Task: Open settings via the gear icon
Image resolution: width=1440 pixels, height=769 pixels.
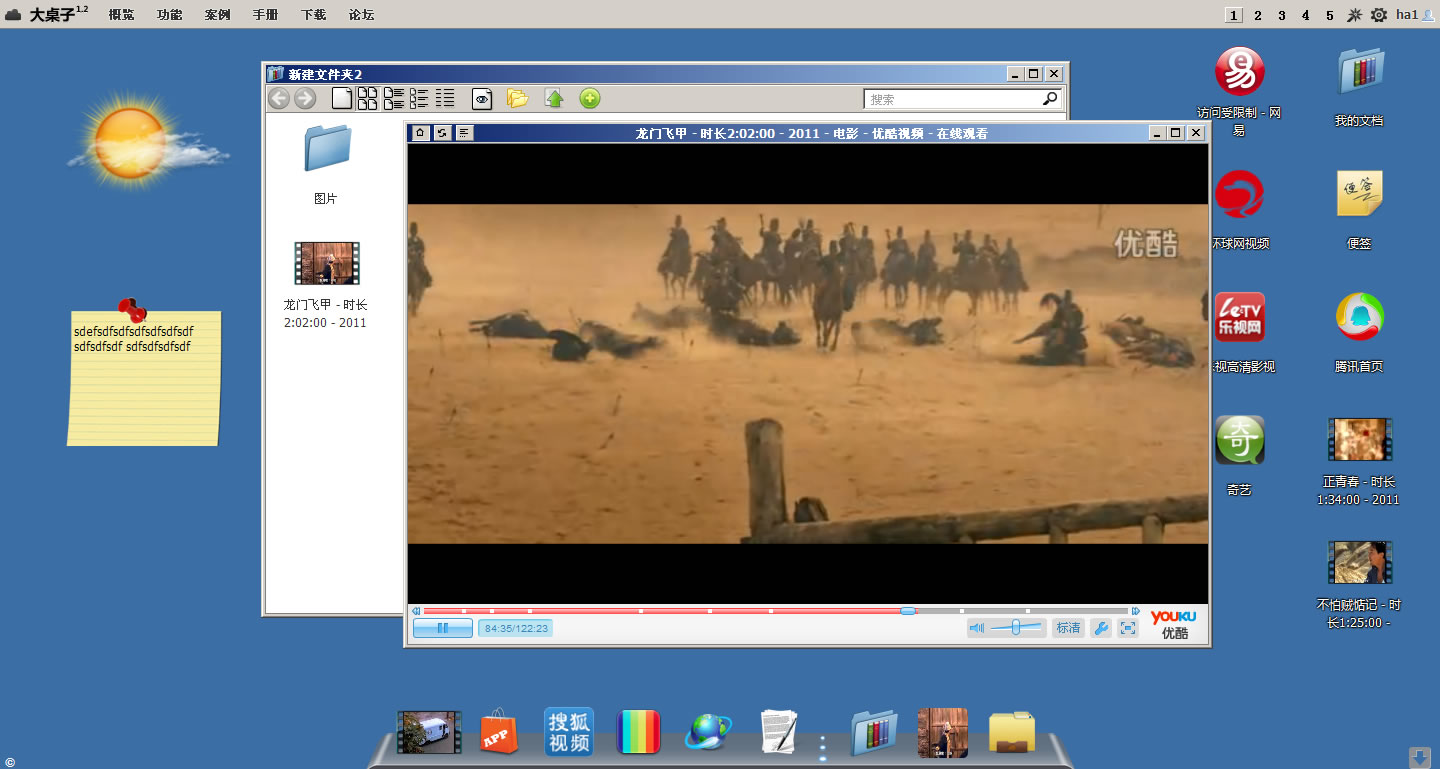Action: (1379, 15)
